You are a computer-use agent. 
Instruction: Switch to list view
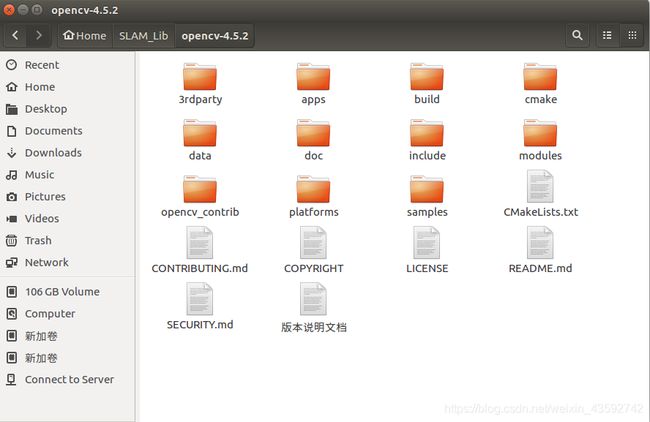coord(607,36)
